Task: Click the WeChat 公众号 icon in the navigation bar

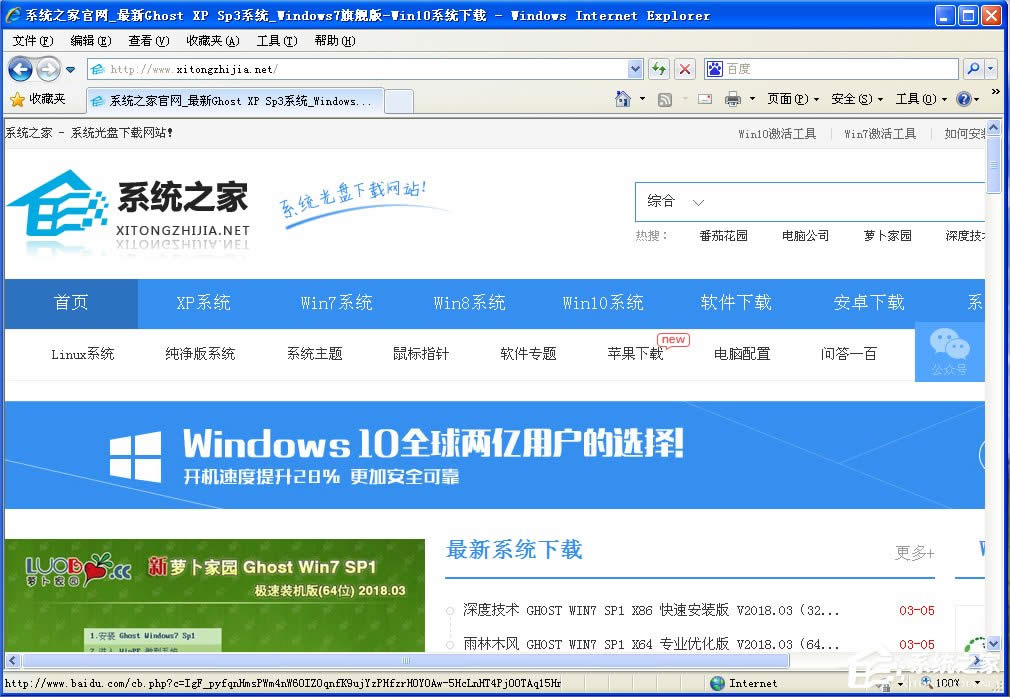Action: (949, 354)
